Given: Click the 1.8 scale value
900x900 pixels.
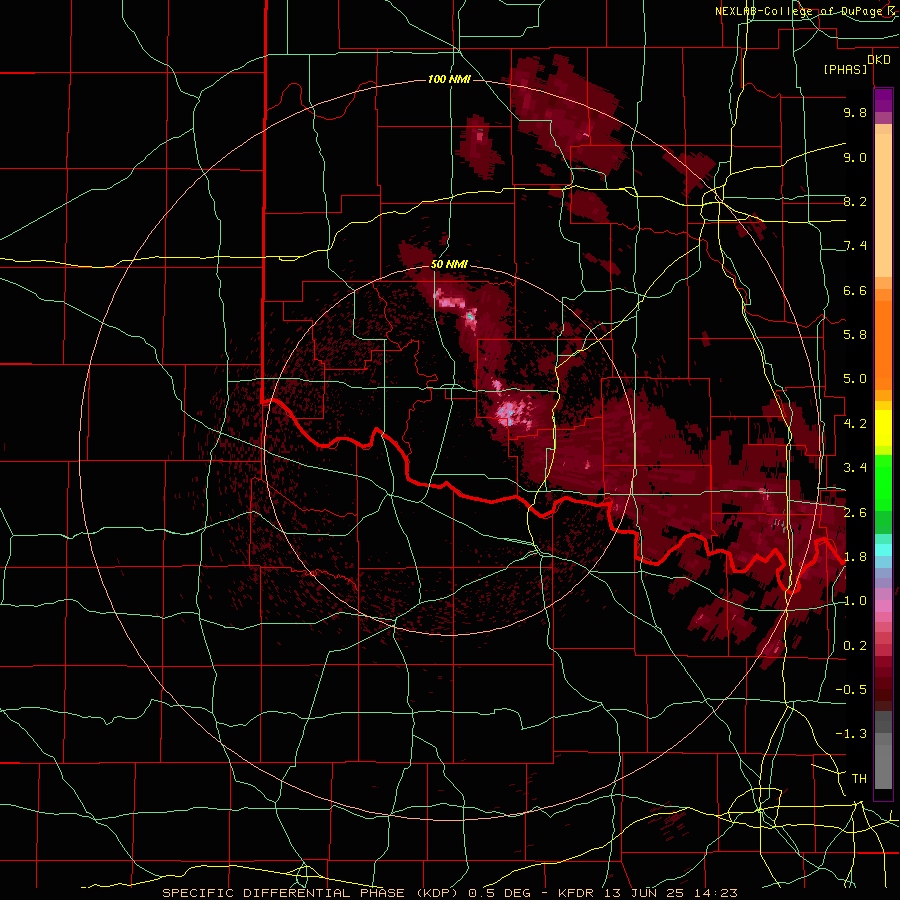Looking at the screenshot, I should [855, 557].
